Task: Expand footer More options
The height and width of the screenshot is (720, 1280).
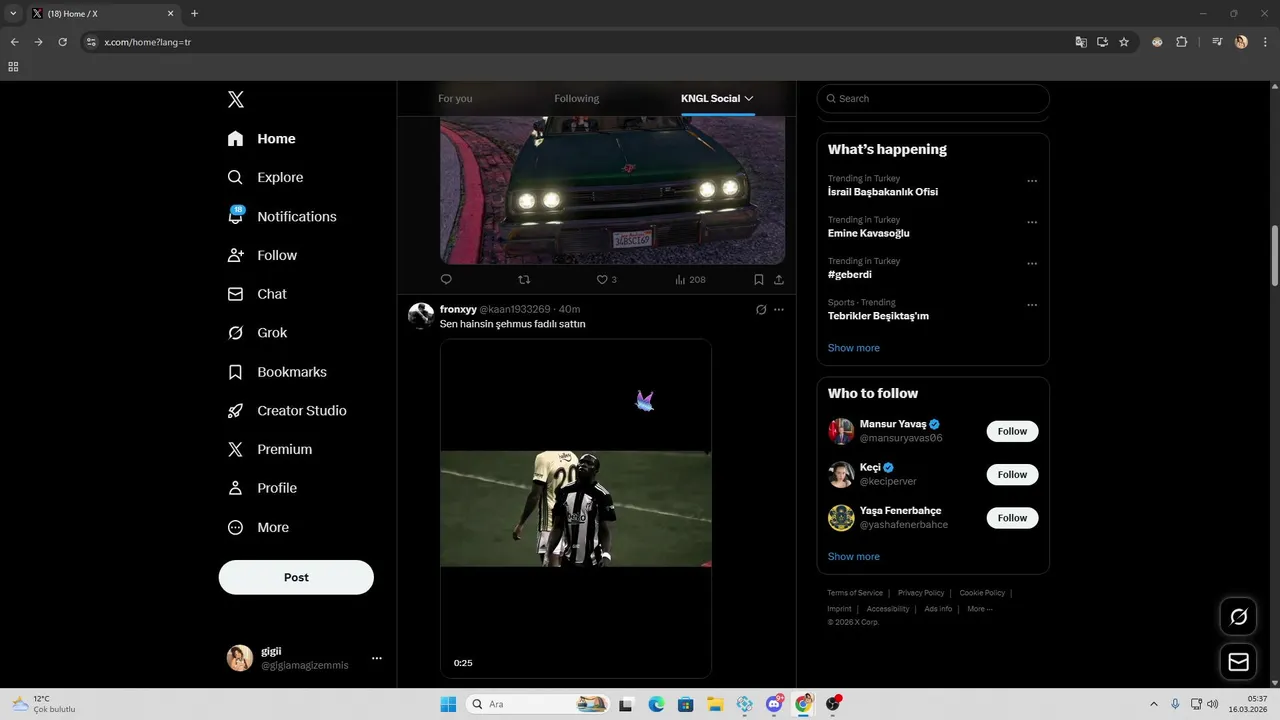Action: [x=980, y=609]
